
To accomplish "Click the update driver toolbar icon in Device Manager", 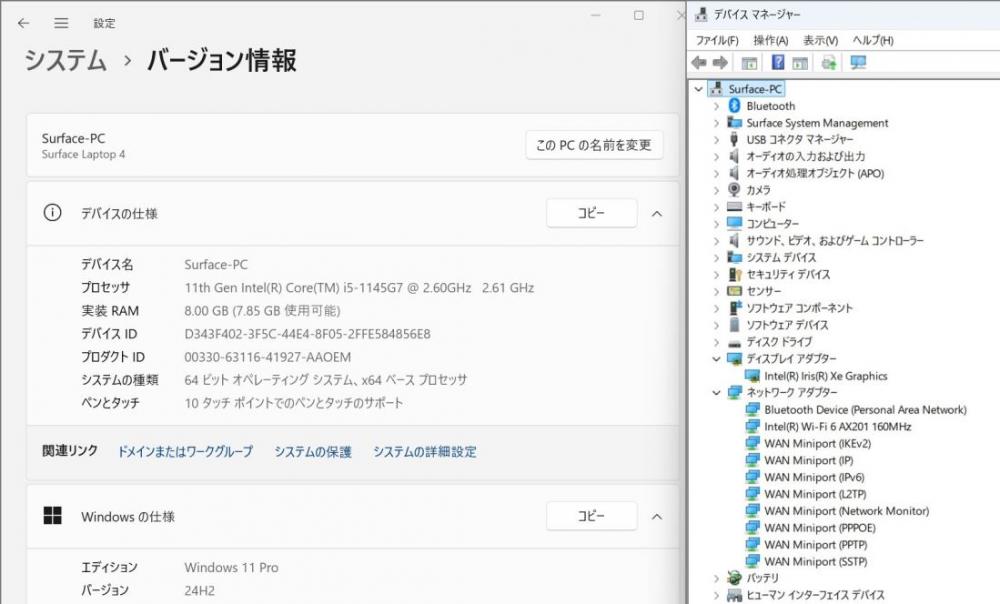I will coord(828,63).
